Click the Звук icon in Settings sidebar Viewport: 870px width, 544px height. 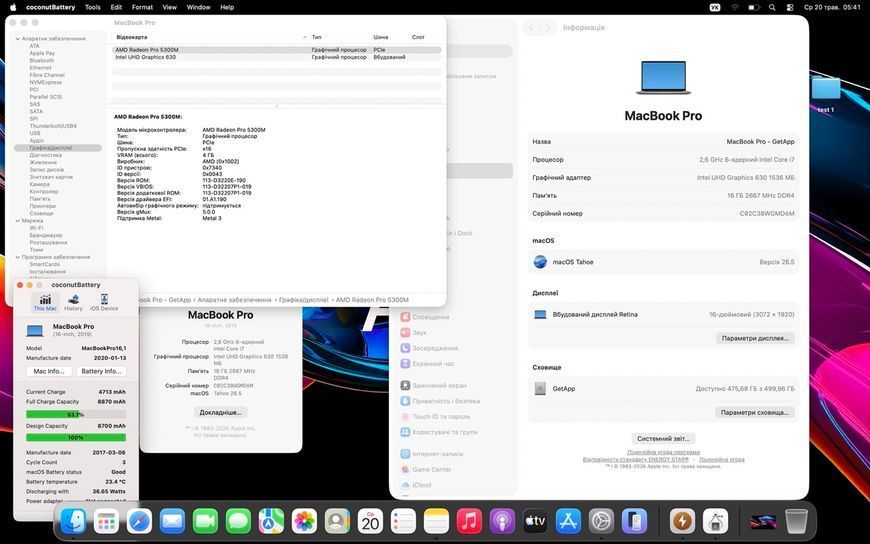click(406, 332)
